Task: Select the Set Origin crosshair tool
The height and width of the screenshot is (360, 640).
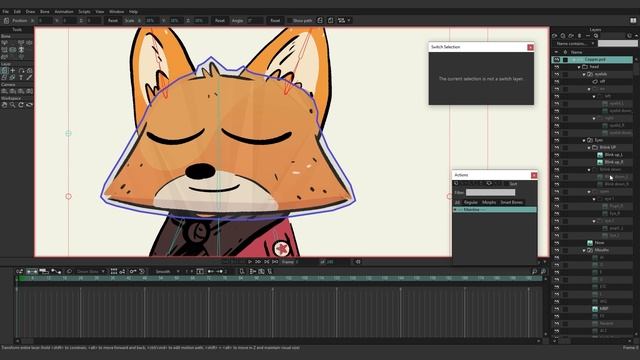Action: (13, 71)
